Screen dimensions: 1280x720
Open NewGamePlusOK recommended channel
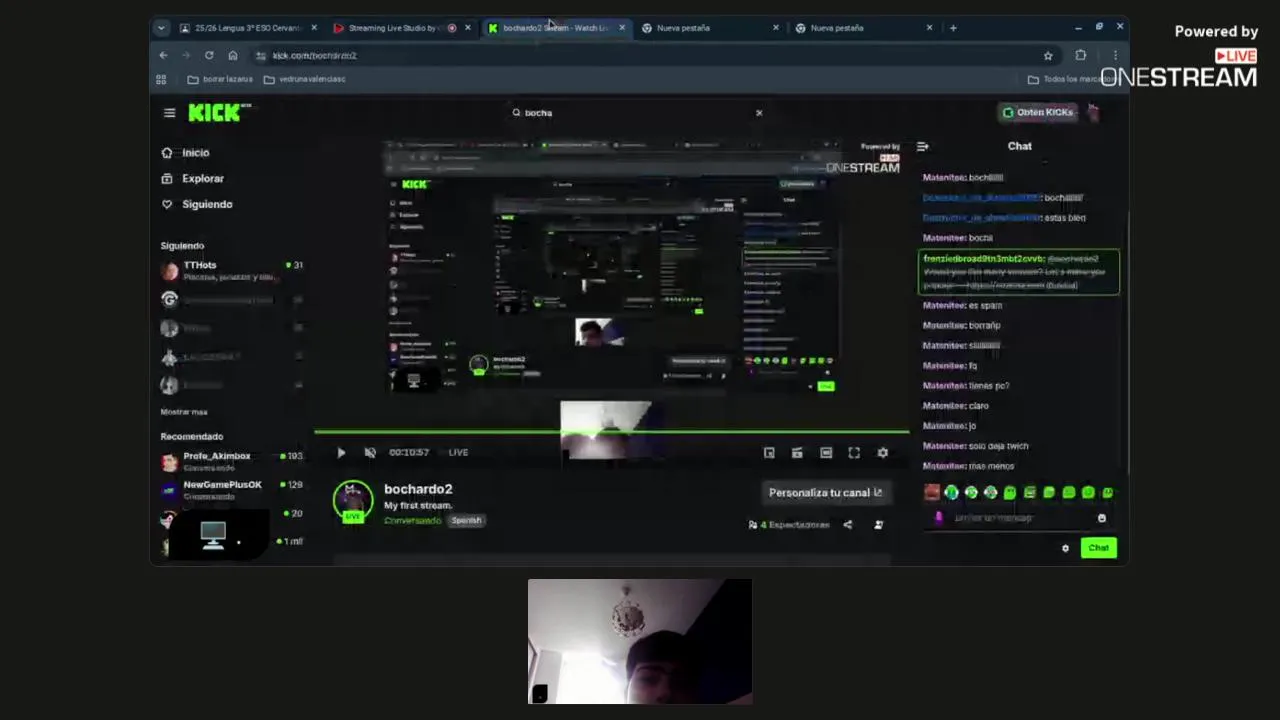click(x=231, y=490)
